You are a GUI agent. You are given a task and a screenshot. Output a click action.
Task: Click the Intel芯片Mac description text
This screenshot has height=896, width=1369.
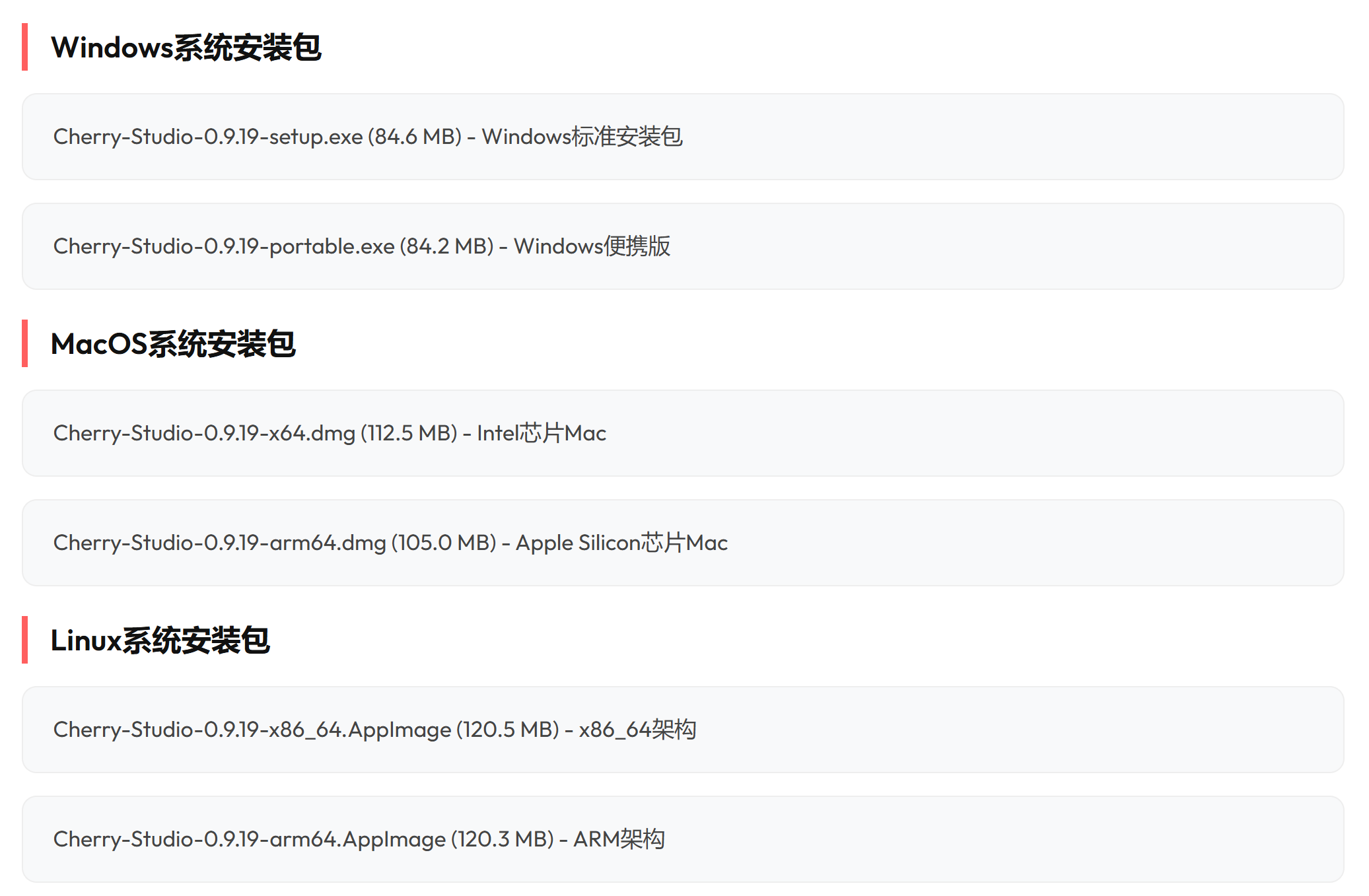(542, 433)
